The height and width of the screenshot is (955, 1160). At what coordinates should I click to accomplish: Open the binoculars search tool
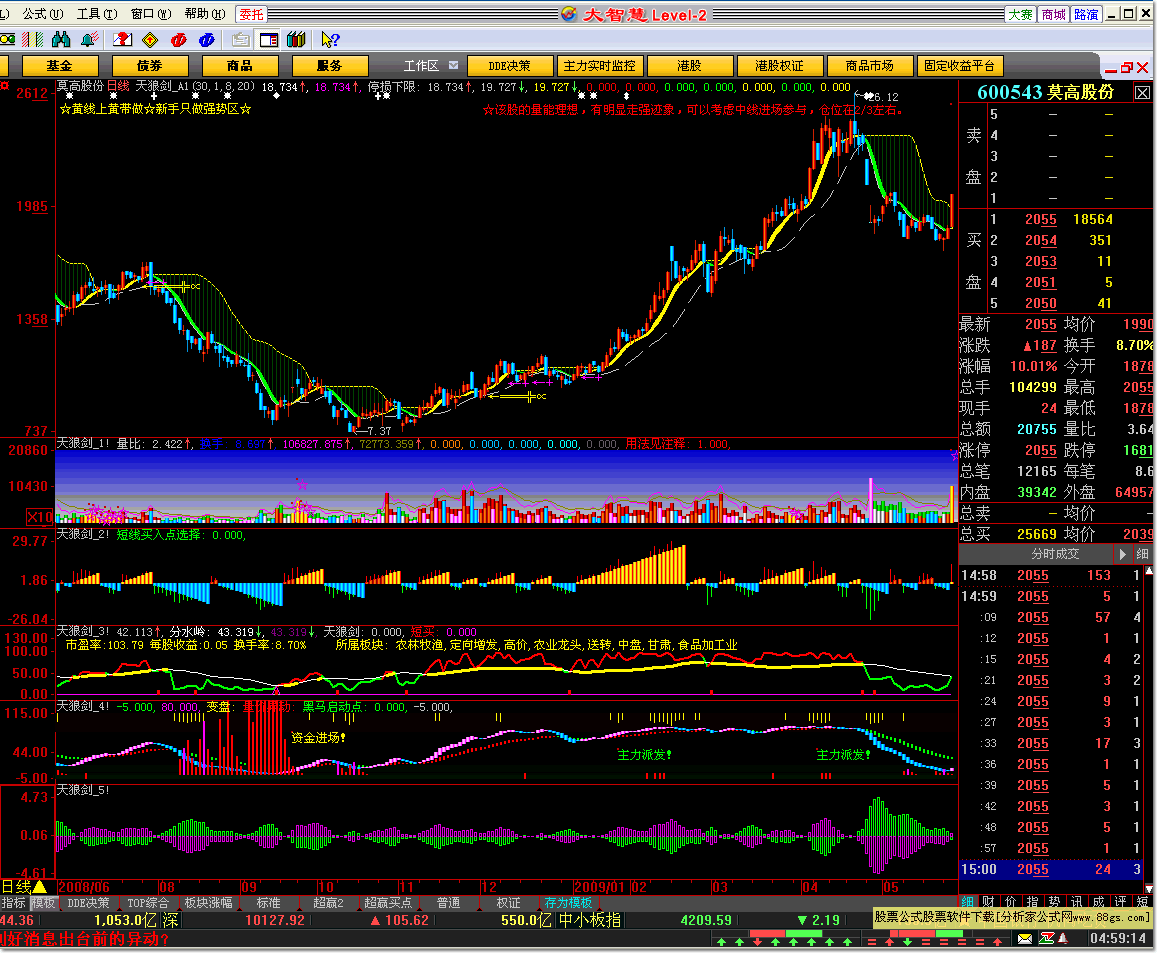coord(61,39)
